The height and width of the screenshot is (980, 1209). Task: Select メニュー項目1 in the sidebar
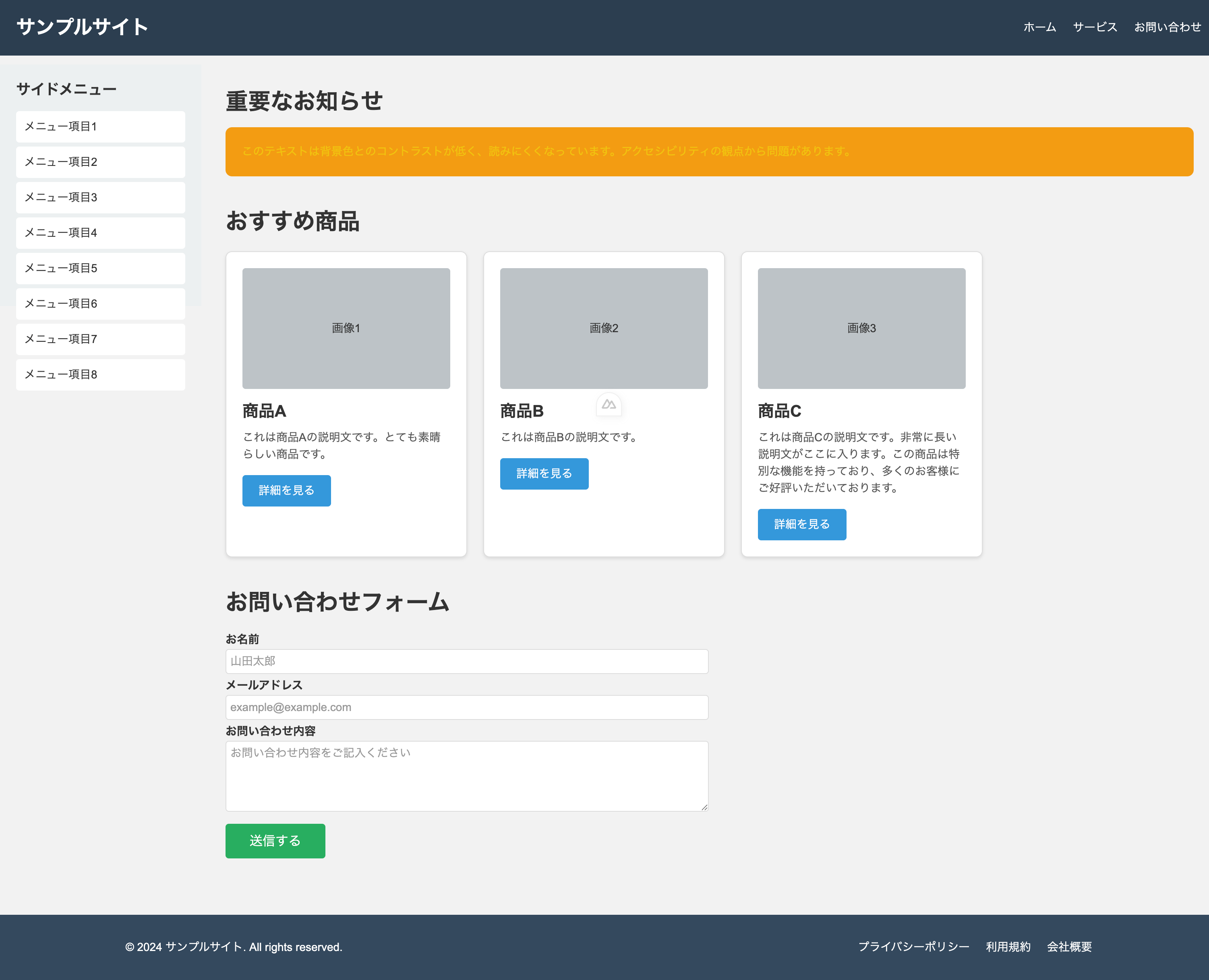point(100,126)
